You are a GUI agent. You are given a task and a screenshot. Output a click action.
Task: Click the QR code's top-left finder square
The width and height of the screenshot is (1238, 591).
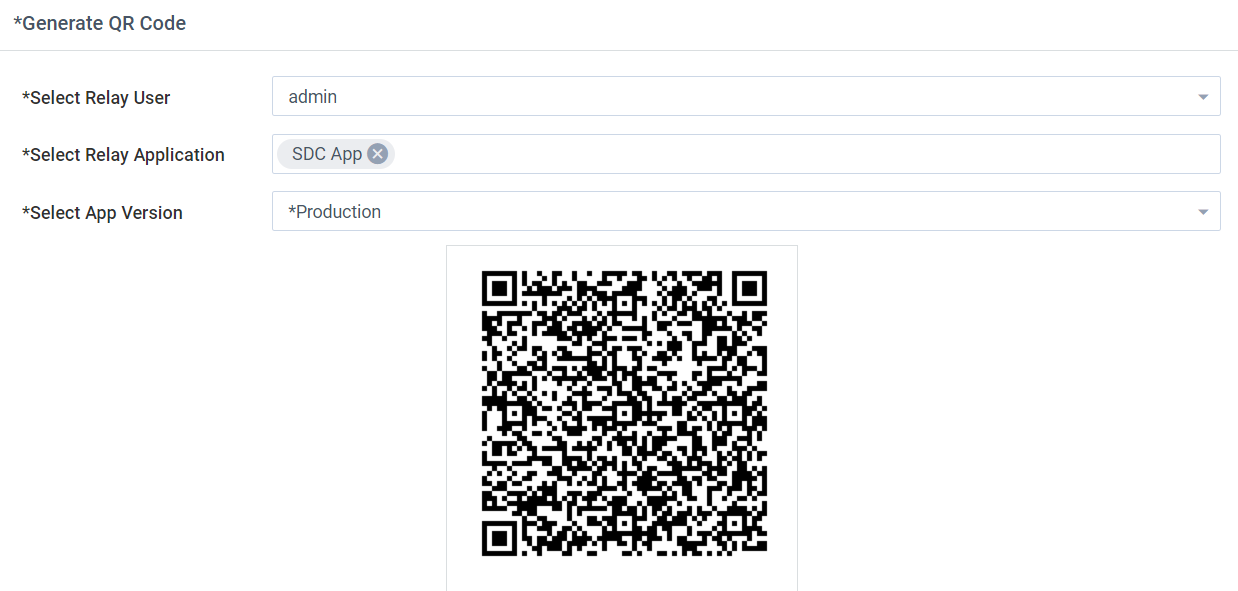(x=498, y=288)
